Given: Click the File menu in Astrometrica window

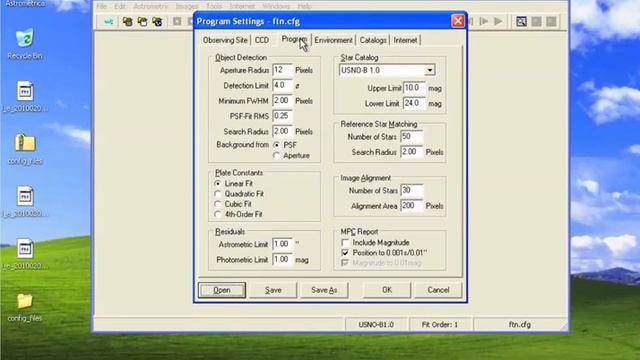Looking at the screenshot, I should pos(102,7).
